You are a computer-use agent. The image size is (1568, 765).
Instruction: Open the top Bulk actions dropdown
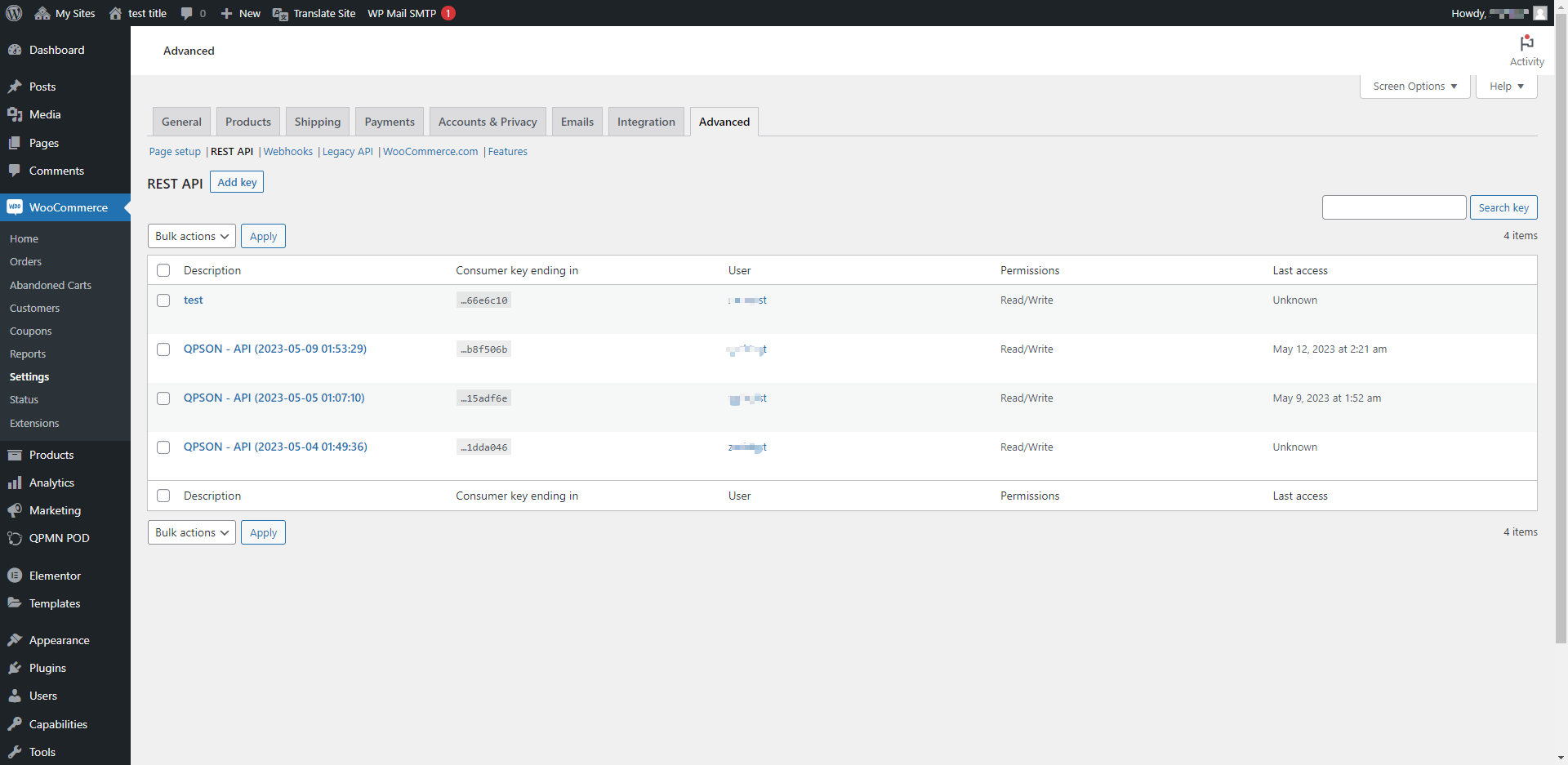192,236
